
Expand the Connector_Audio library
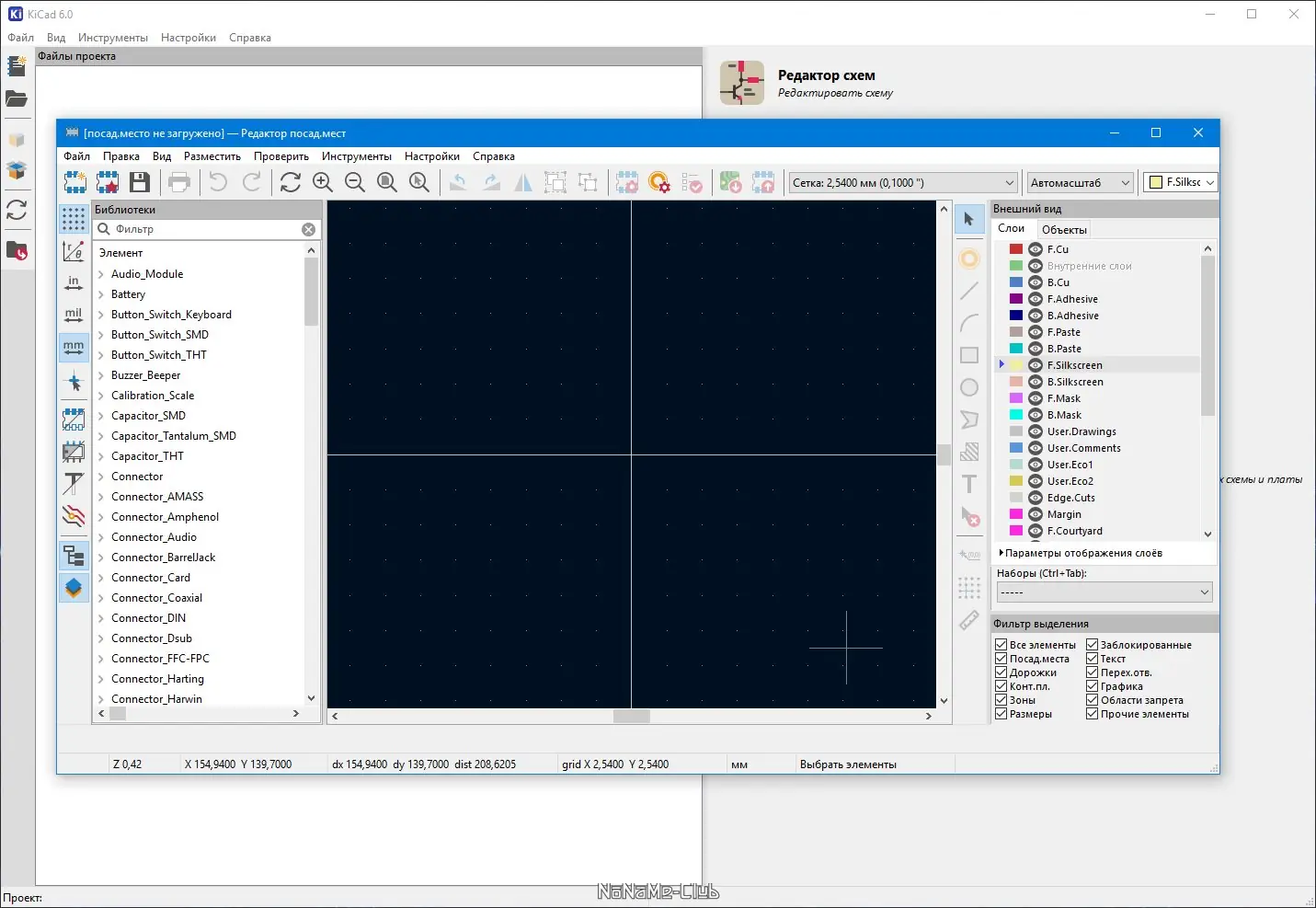pyautogui.click(x=101, y=537)
